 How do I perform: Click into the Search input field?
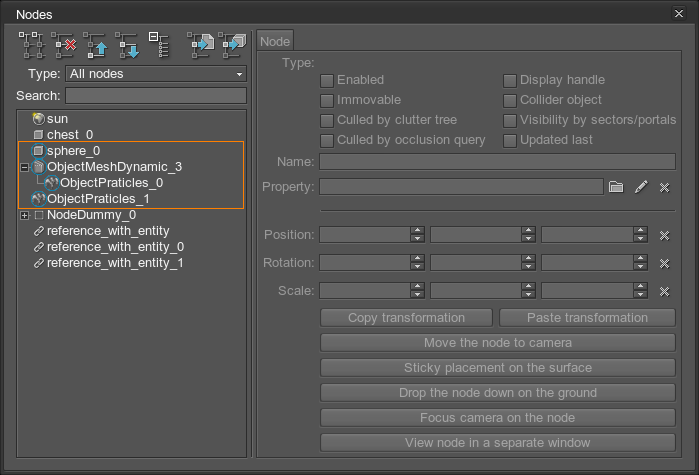(x=155, y=96)
